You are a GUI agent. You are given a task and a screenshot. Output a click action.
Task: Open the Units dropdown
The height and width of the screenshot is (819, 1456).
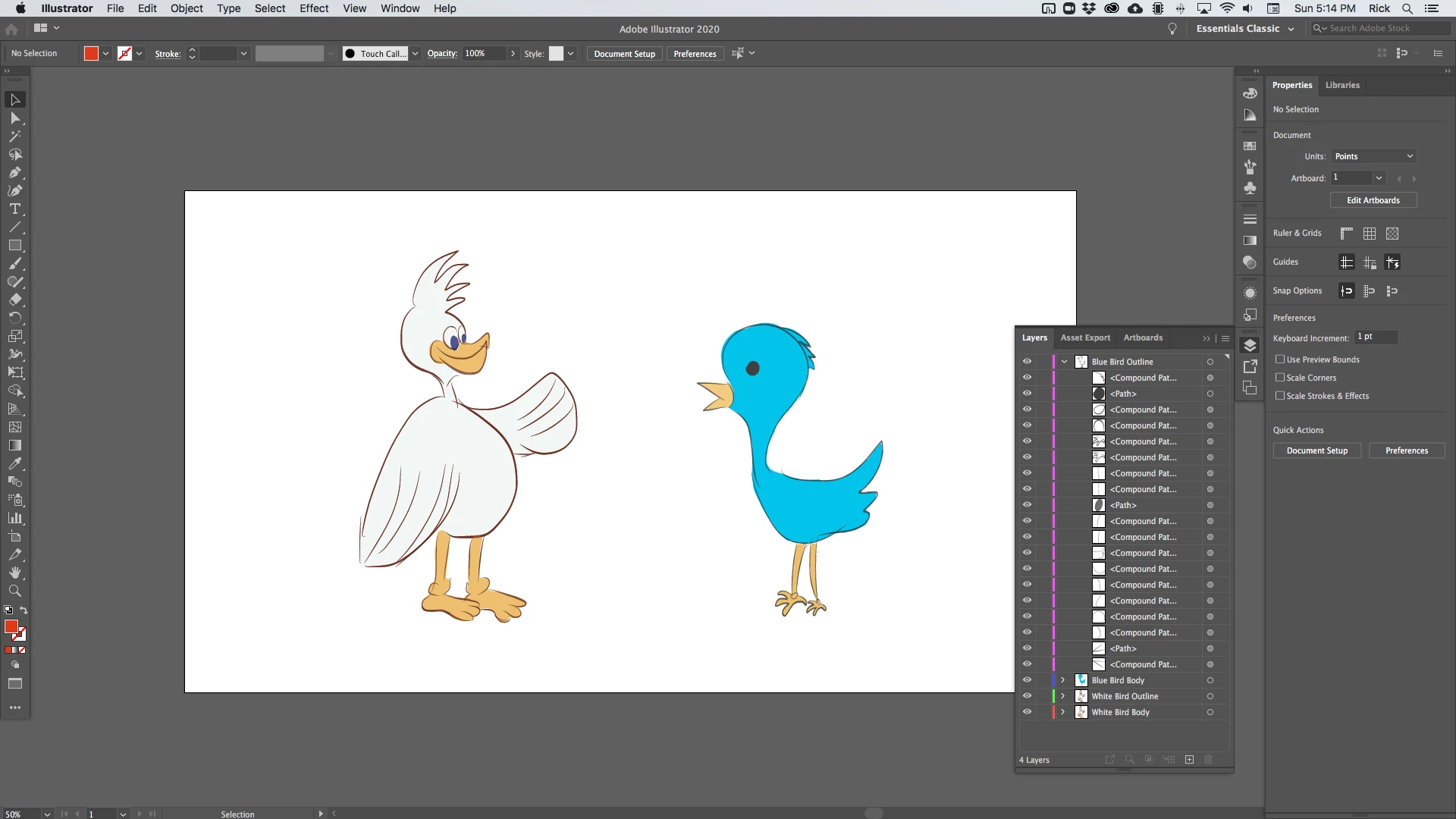1373,156
